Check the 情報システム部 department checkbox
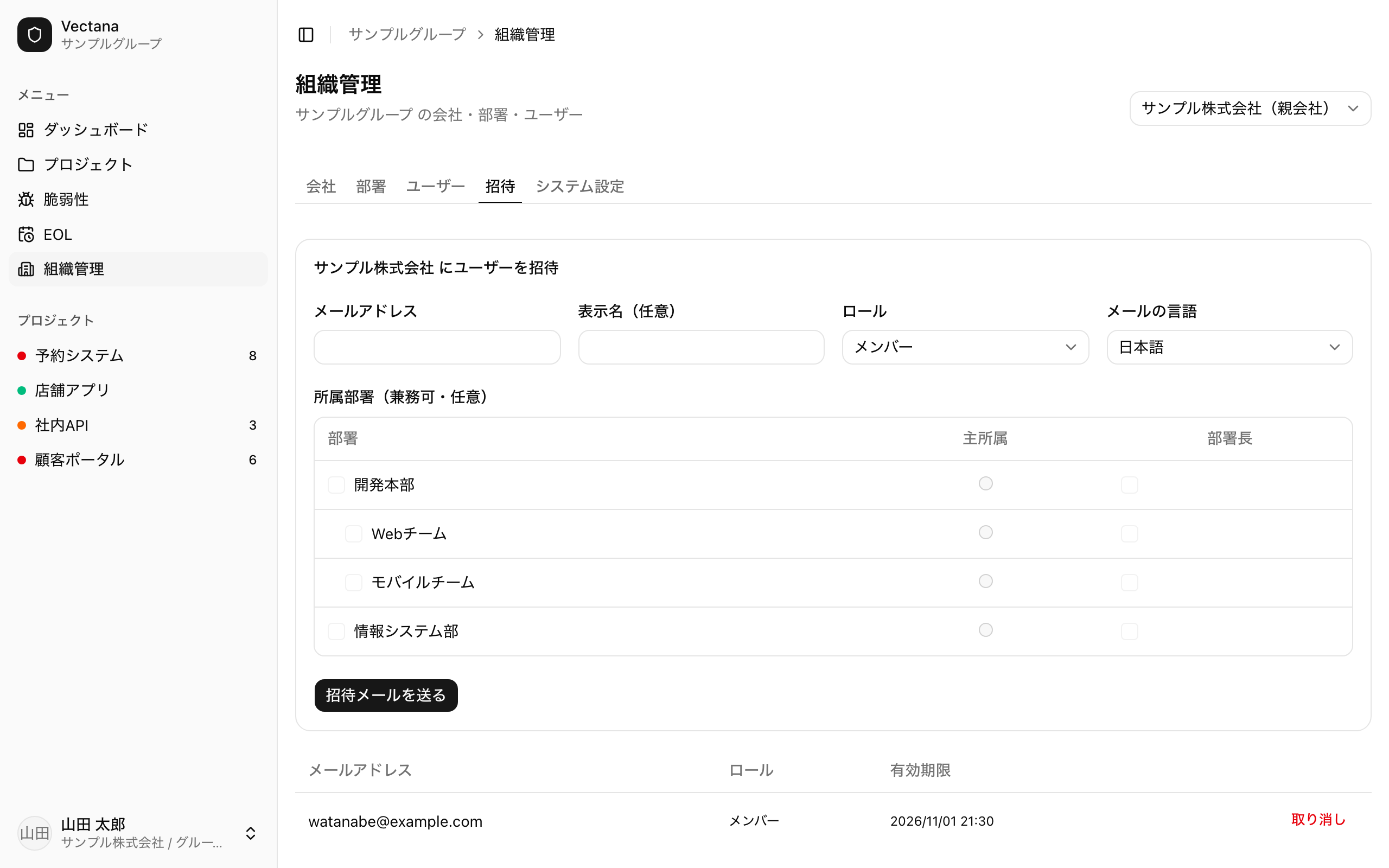The image size is (1389, 868). 336,631
